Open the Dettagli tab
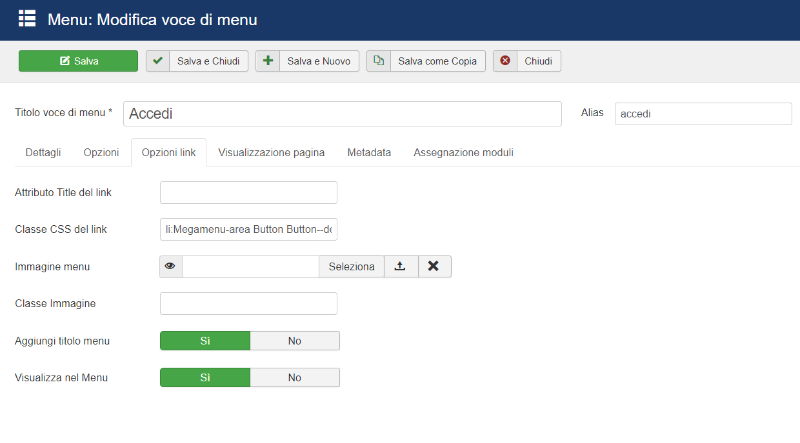The height and width of the screenshot is (443, 800). point(43,153)
